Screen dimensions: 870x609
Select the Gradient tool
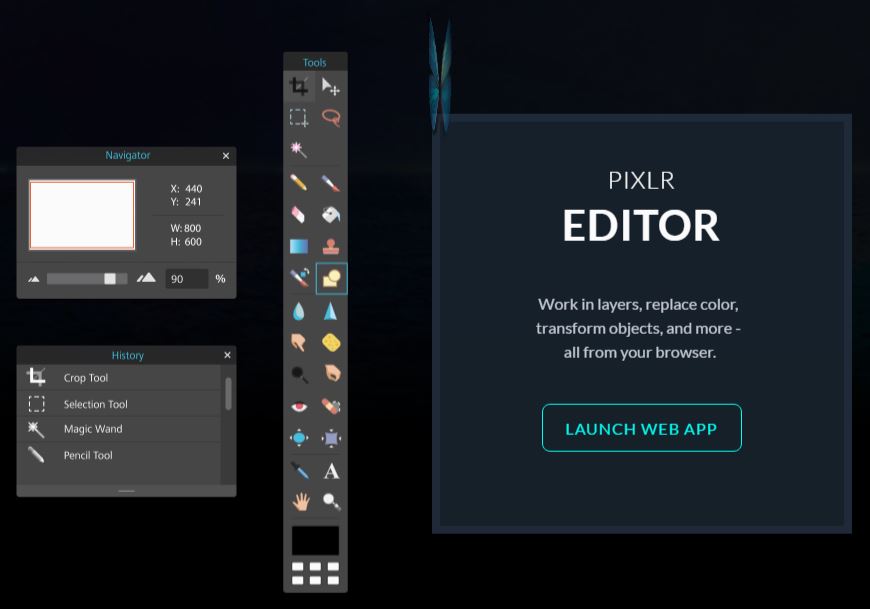coord(299,246)
